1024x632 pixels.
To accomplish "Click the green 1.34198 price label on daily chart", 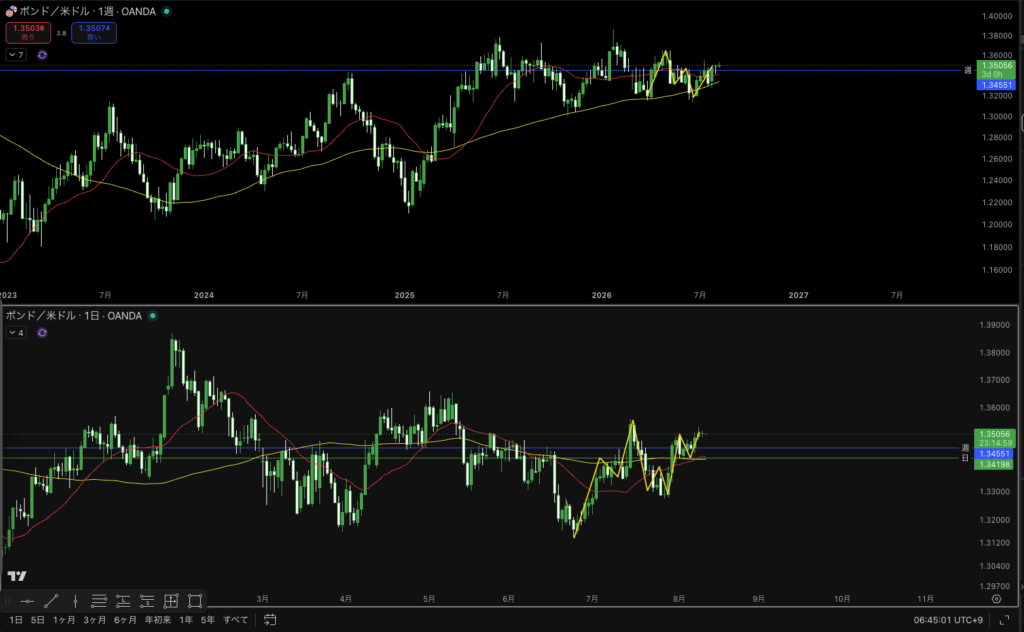I will 995,464.
